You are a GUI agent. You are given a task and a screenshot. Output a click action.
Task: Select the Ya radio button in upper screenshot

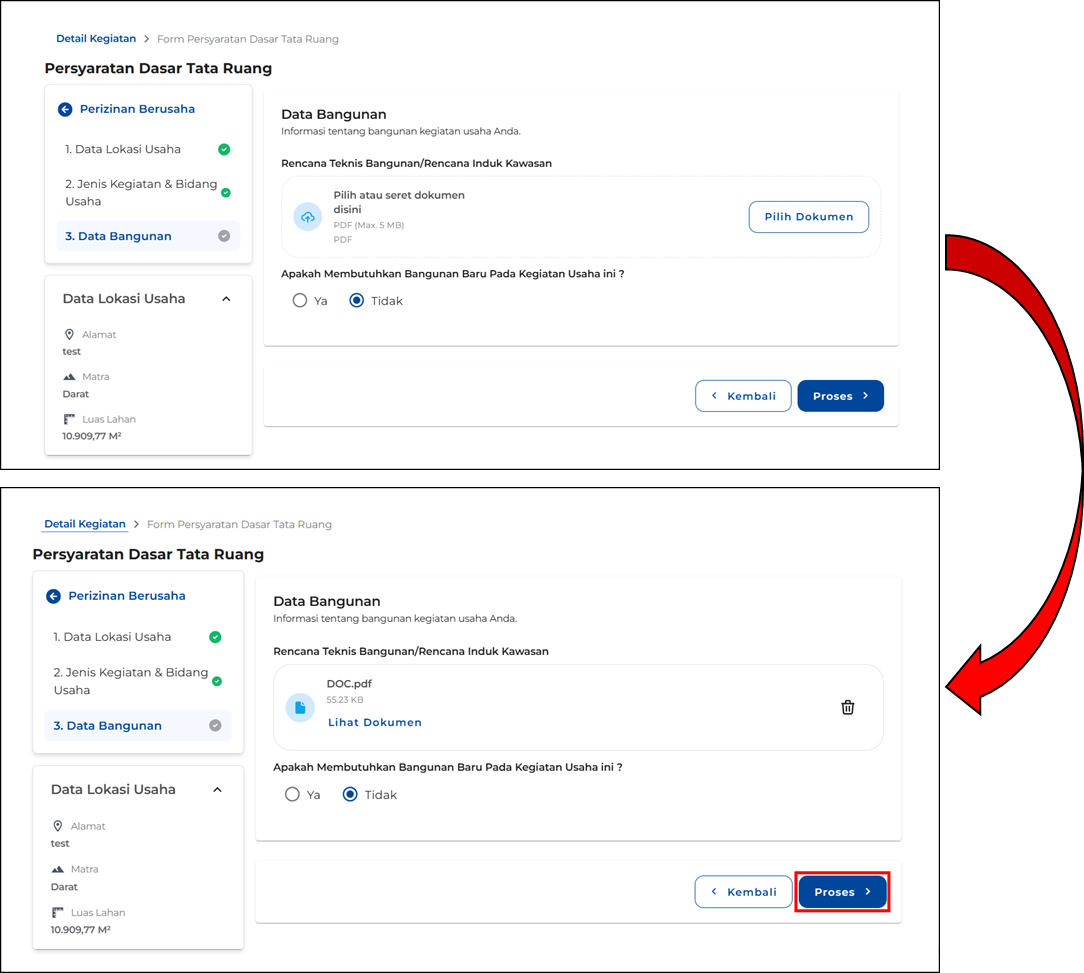300,301
